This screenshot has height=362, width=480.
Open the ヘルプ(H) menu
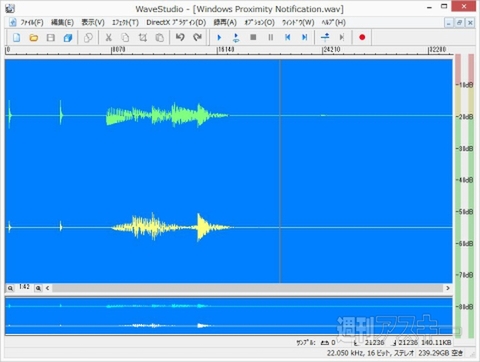pos(333,22)
